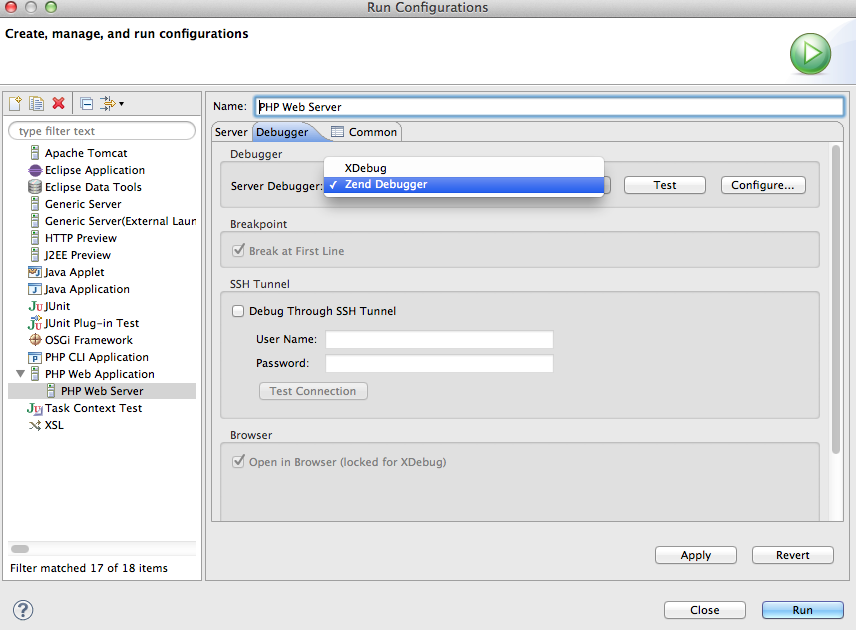The width and height of the screenshot is (856, 630).
Task: Click the Run button
Action: click(x=802, y=610)
